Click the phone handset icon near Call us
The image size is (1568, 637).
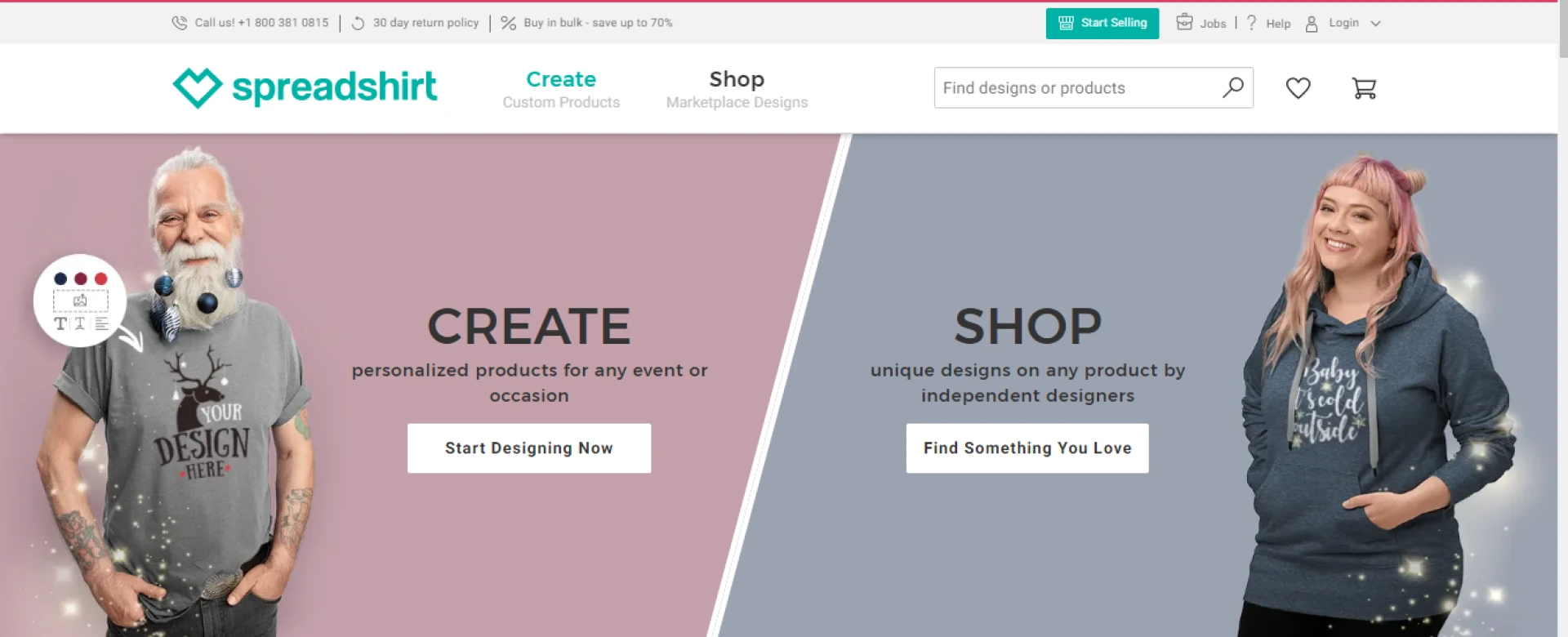tap(178, 22)
